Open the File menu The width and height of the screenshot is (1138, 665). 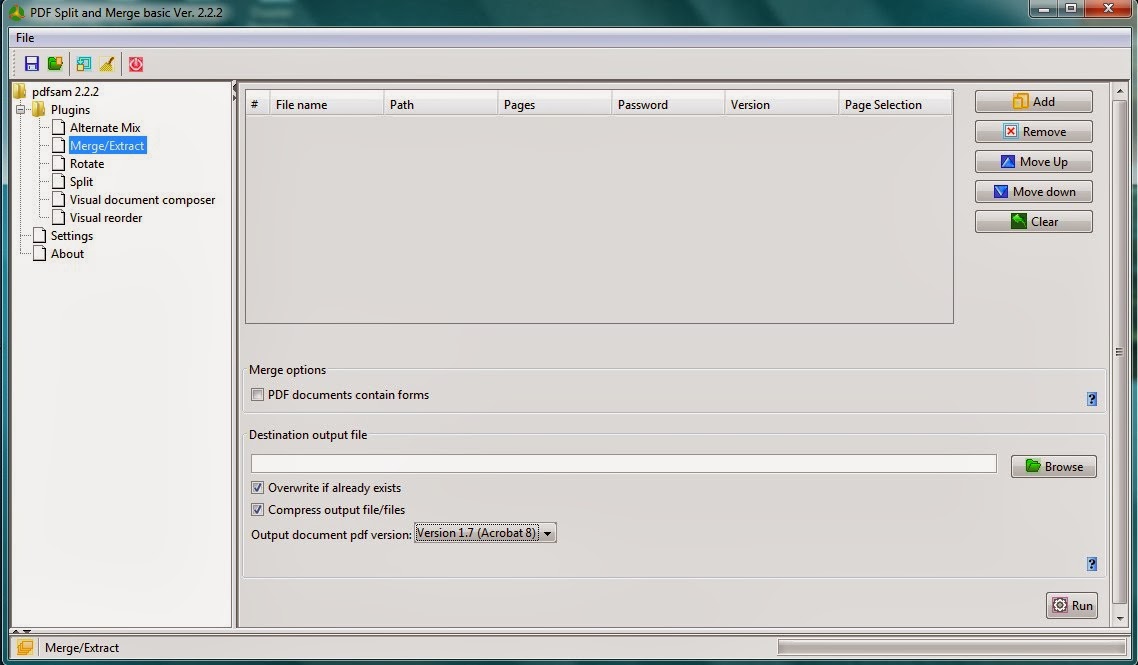pos(25,38)
